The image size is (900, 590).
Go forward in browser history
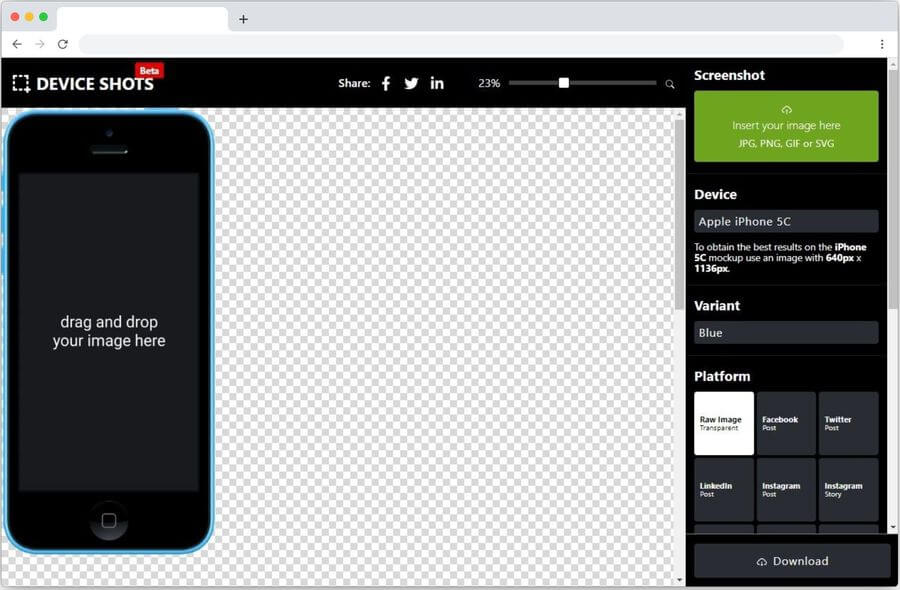point(40,44)
